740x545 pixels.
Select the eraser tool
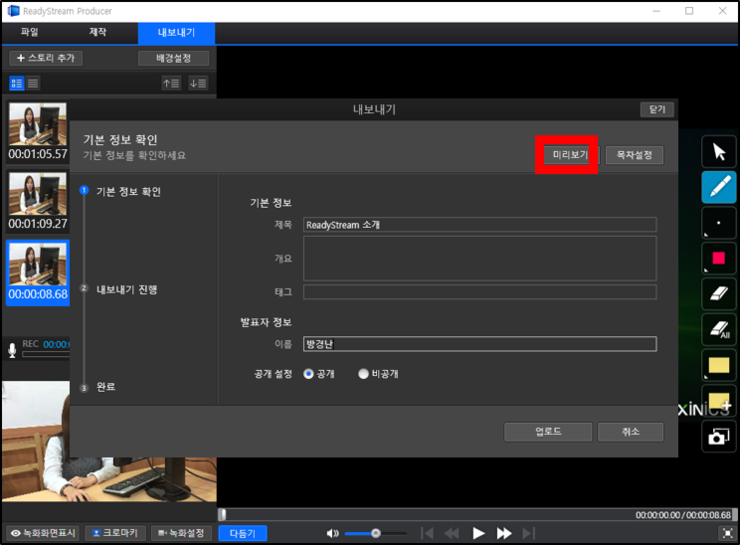[719, 293]
